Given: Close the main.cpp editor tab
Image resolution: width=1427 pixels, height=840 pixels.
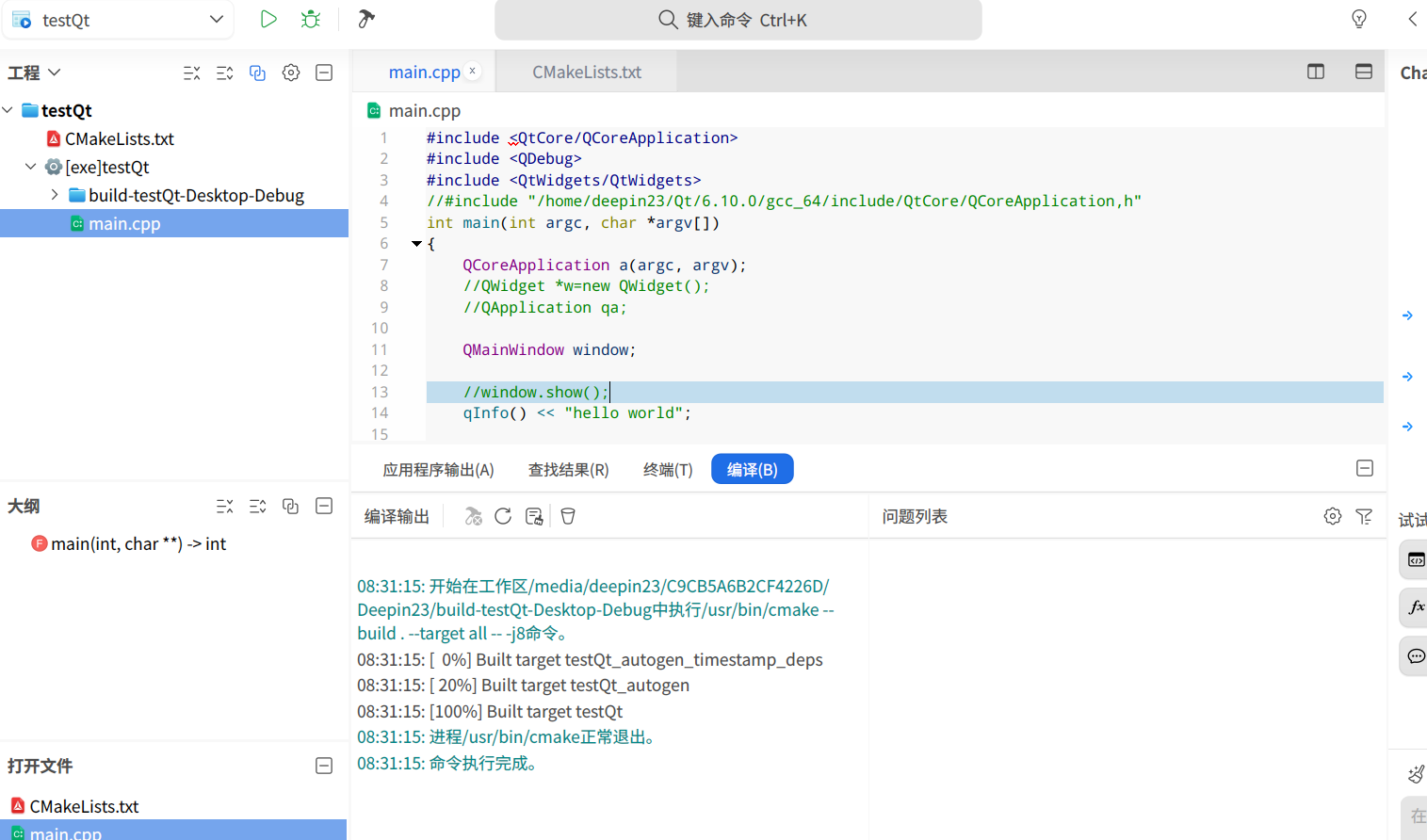Looking at the screenshot, I should 473,71.
